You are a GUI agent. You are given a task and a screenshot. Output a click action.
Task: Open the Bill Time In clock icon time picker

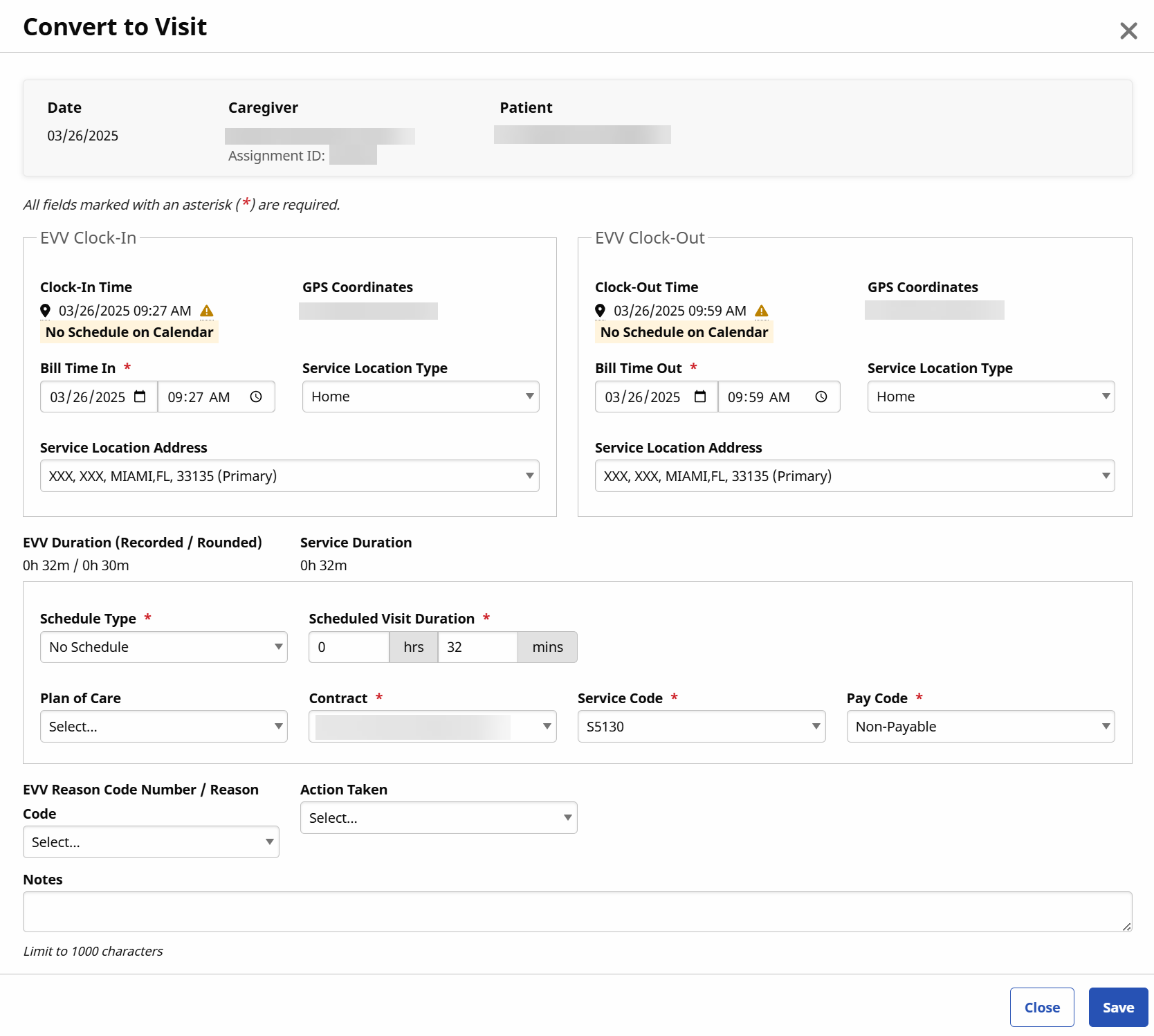point(255,397)
